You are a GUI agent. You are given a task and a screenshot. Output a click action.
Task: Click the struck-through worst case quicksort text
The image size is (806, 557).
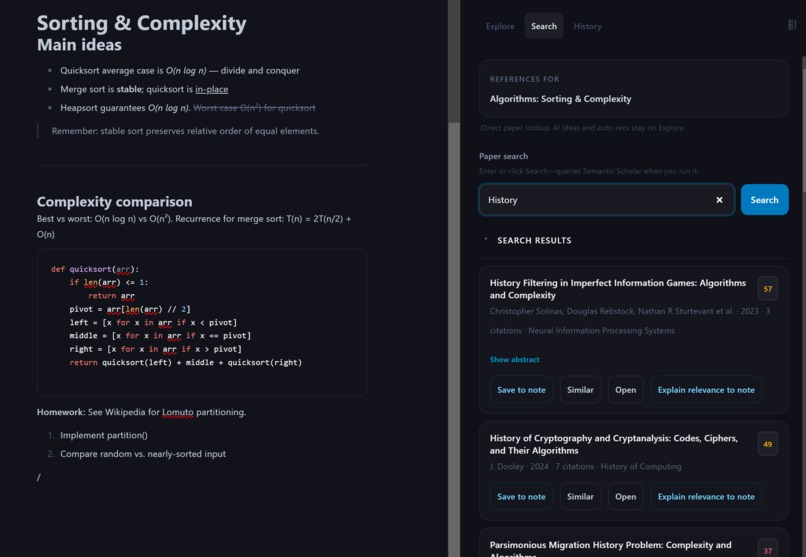[254, 108]
